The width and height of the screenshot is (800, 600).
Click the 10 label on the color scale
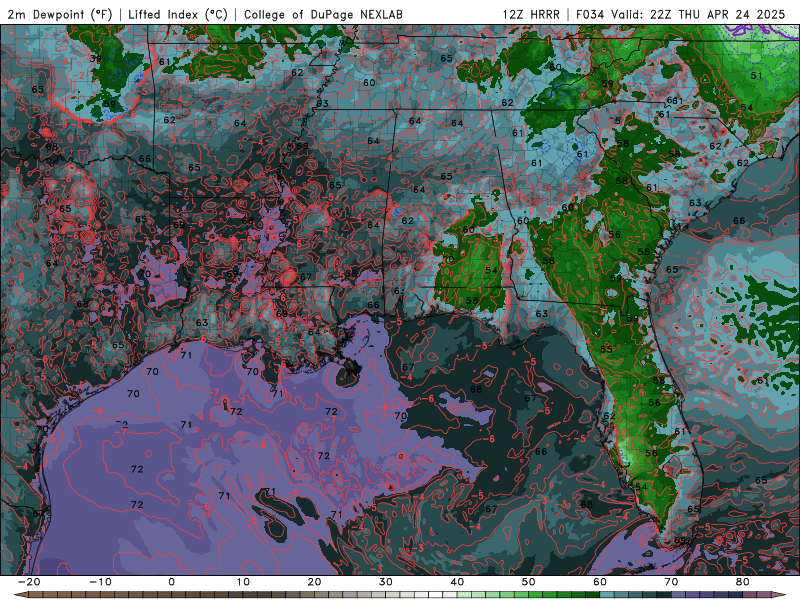[x=243, y=582]
